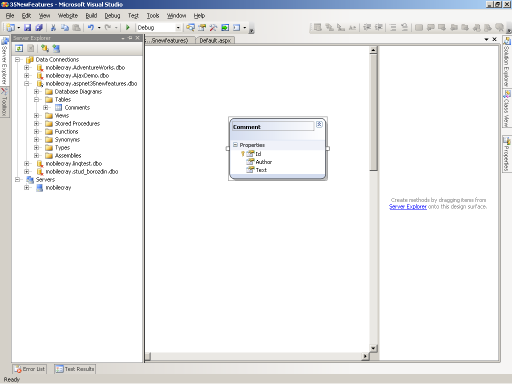The image size is (512, 384).
Task: Expand the Stored Procedures folder
Action: pyautogui.click(x=36, y=124)
